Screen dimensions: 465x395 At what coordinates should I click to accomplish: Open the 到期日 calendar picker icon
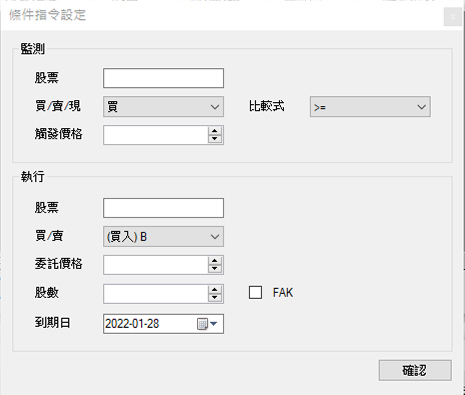(207, 324)
